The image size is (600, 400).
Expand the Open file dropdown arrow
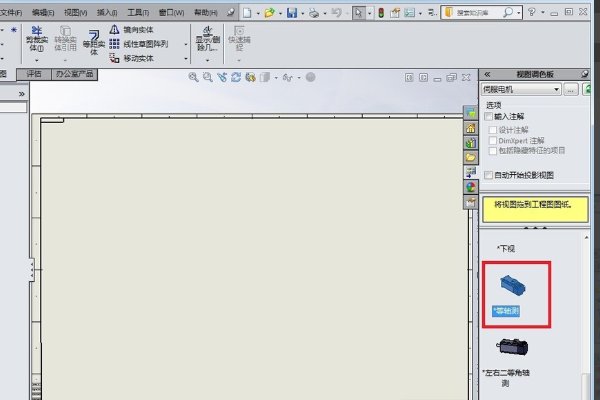click(280, 13)
